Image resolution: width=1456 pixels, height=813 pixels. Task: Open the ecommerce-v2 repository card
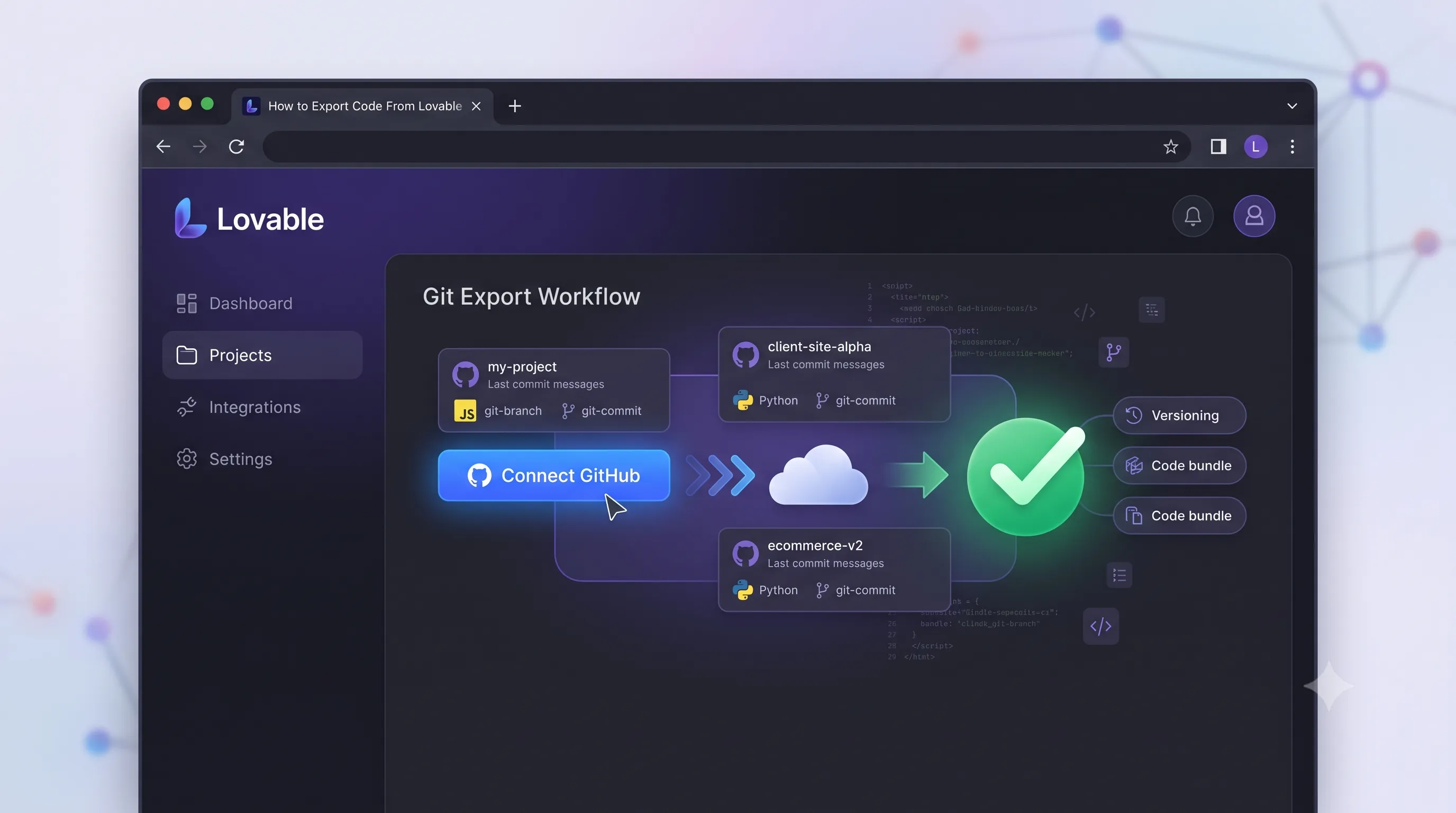pos(834,570)
